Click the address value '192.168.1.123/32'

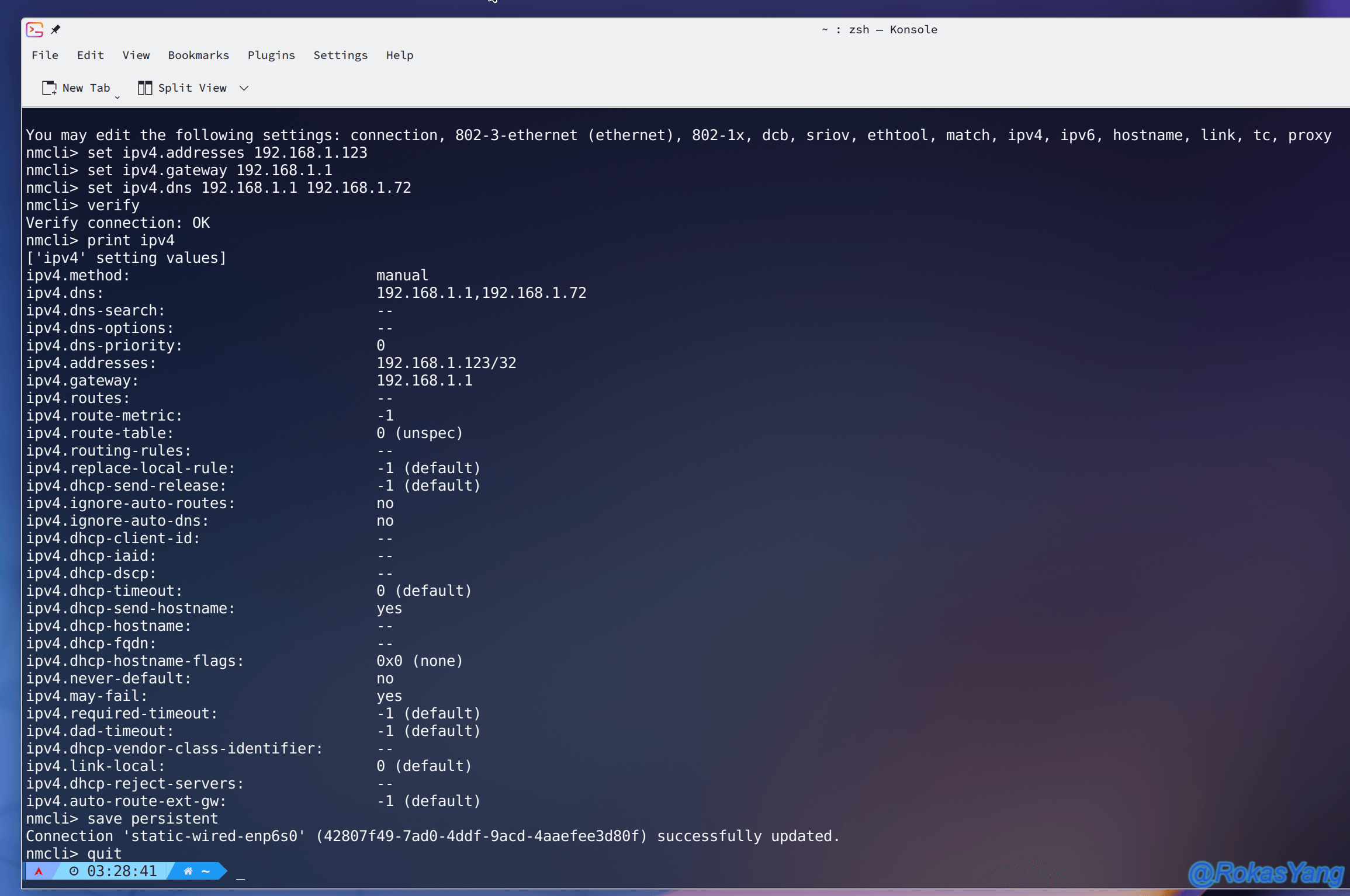click(x=446, y=363)
